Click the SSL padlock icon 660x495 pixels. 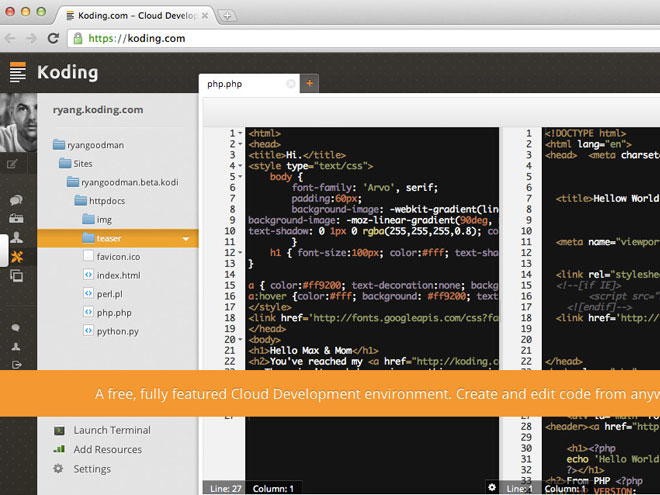tap(78, 38)
